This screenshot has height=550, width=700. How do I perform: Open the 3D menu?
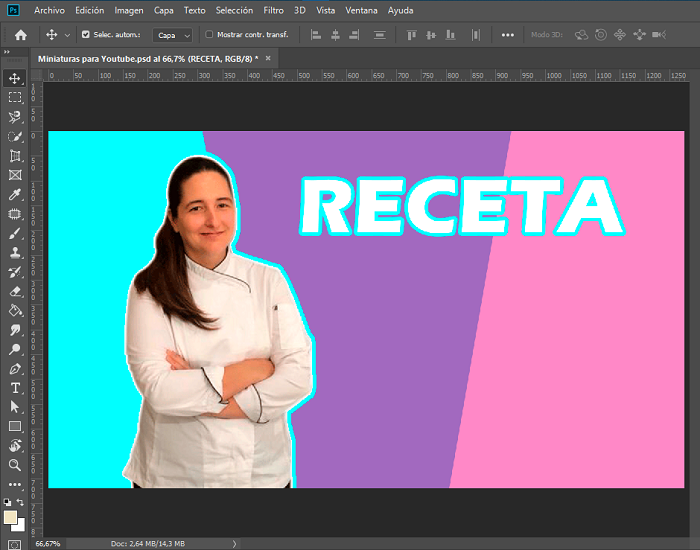click(x=300, y=10)
